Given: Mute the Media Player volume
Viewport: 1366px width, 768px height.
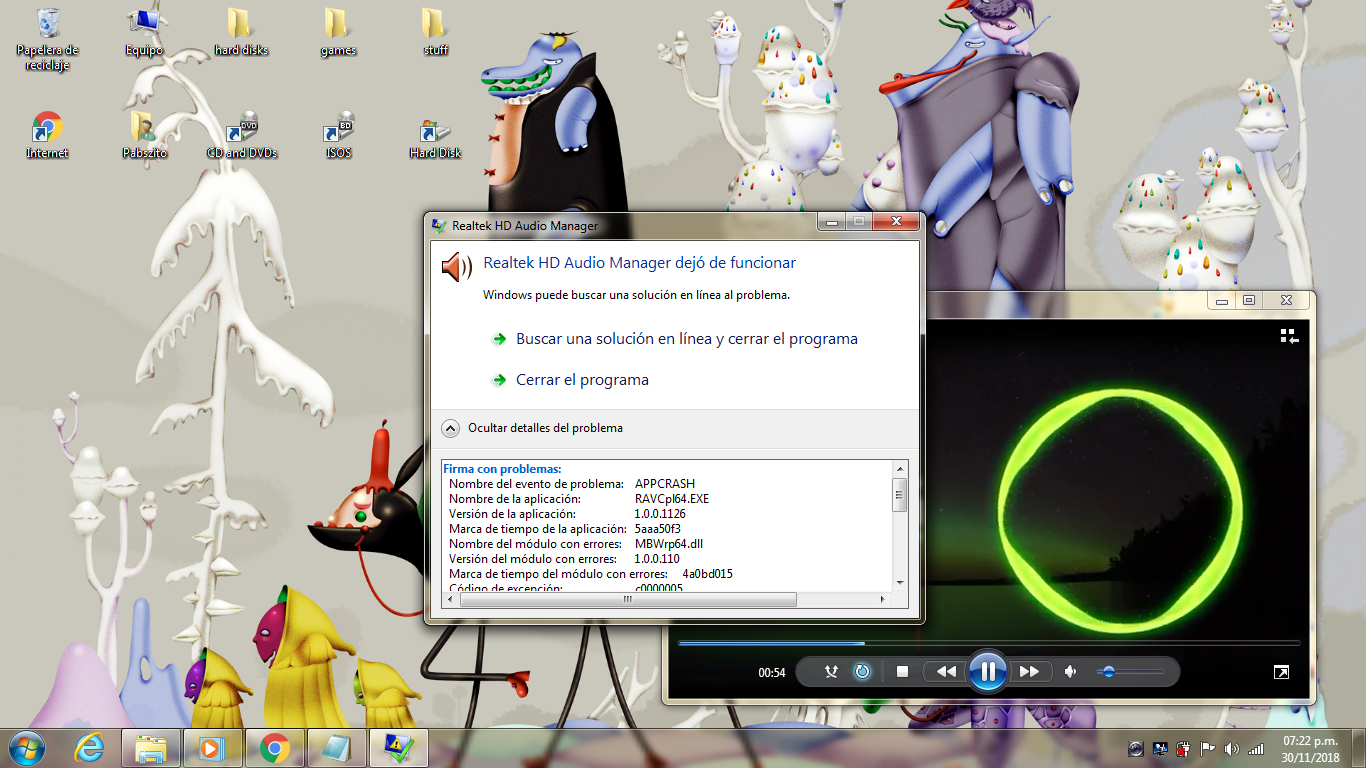Looking at the screenshot, I should click(1071, 672).
